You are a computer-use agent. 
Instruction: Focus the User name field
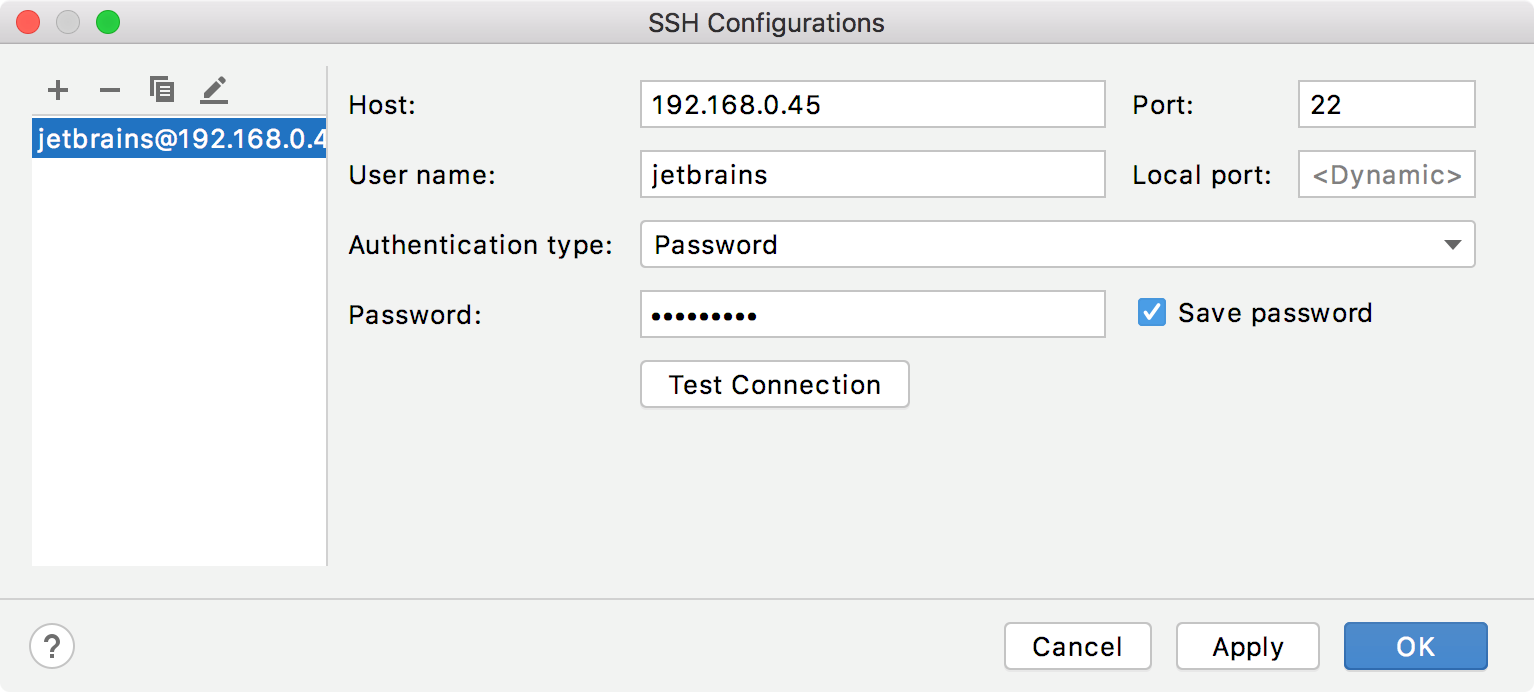click(x=872, y=174)
